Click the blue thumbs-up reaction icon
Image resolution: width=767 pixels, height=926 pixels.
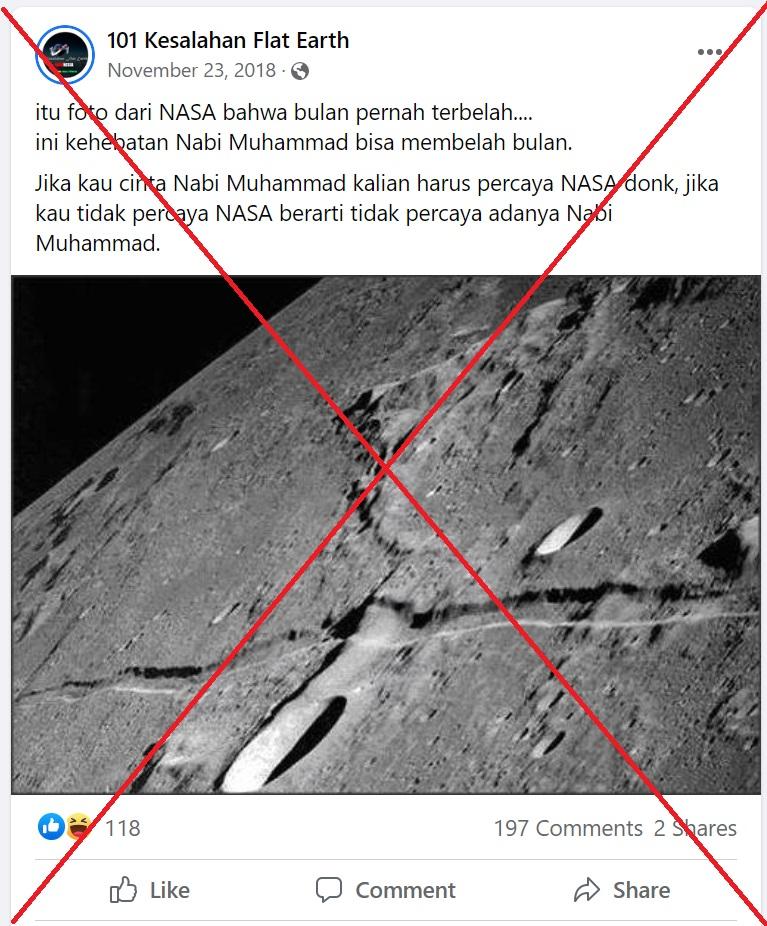click(51, 827)
